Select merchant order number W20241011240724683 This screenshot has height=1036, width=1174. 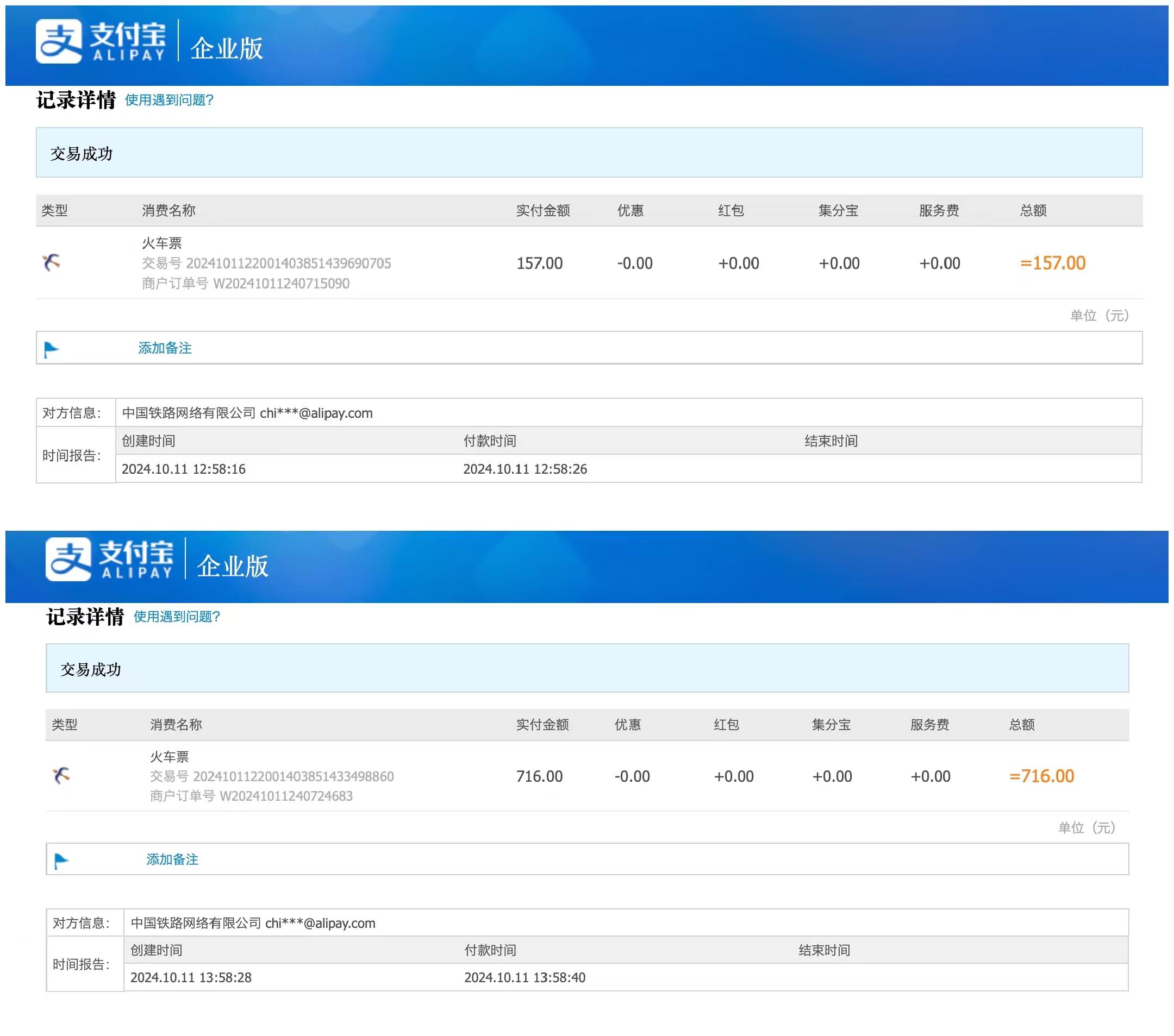click(x=286, y=795)
